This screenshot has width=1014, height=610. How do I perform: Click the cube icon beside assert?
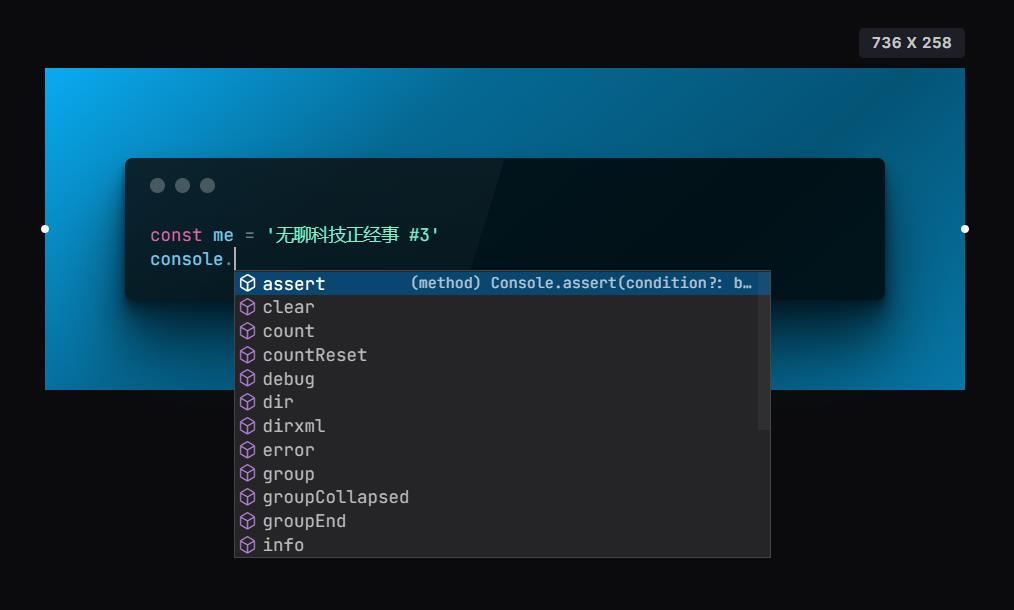click(x=248, y=283)
